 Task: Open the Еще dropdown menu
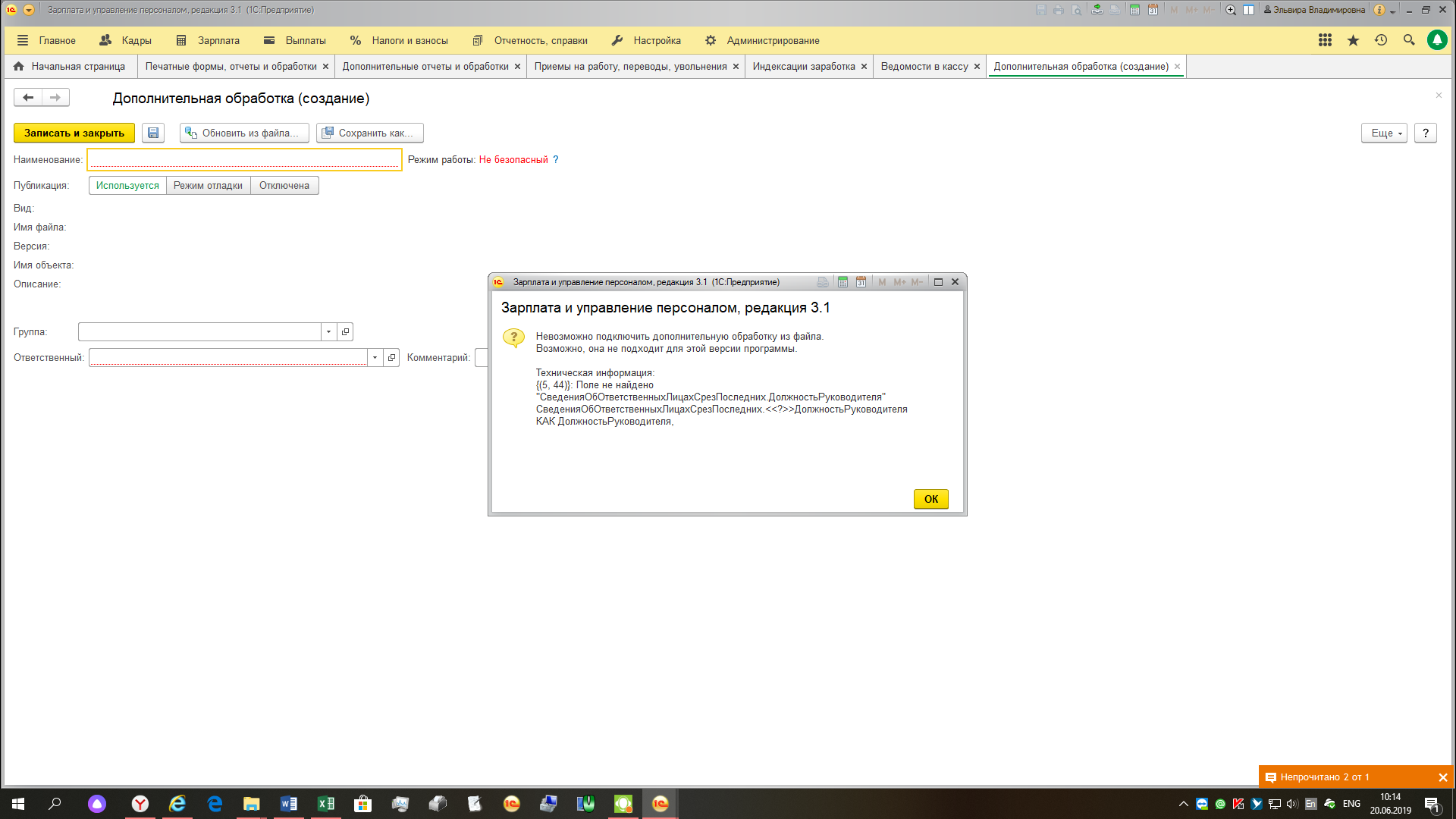click(x=1384, y=133)
